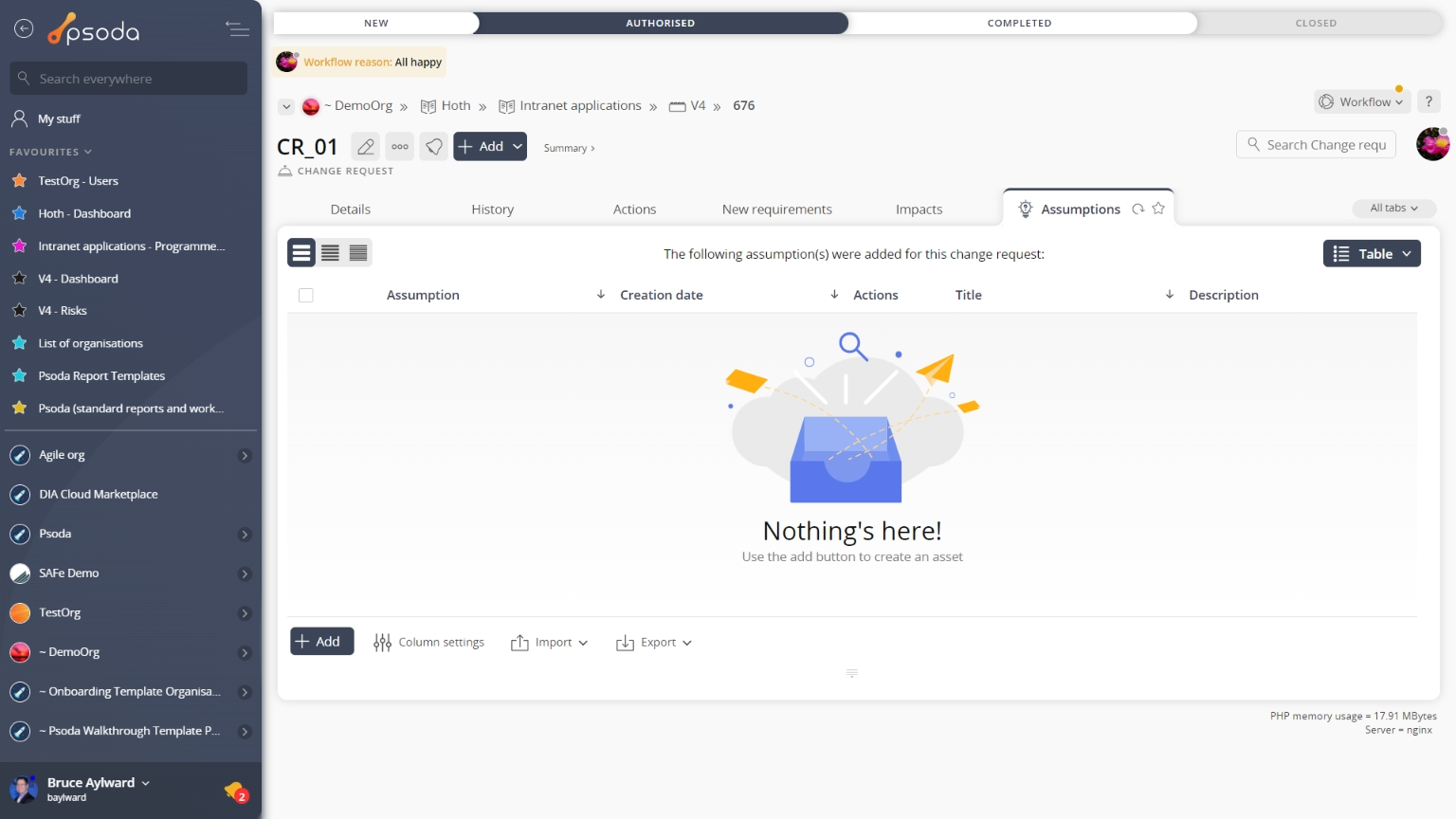Click the tag icon next to CR_01

[434, 147]
